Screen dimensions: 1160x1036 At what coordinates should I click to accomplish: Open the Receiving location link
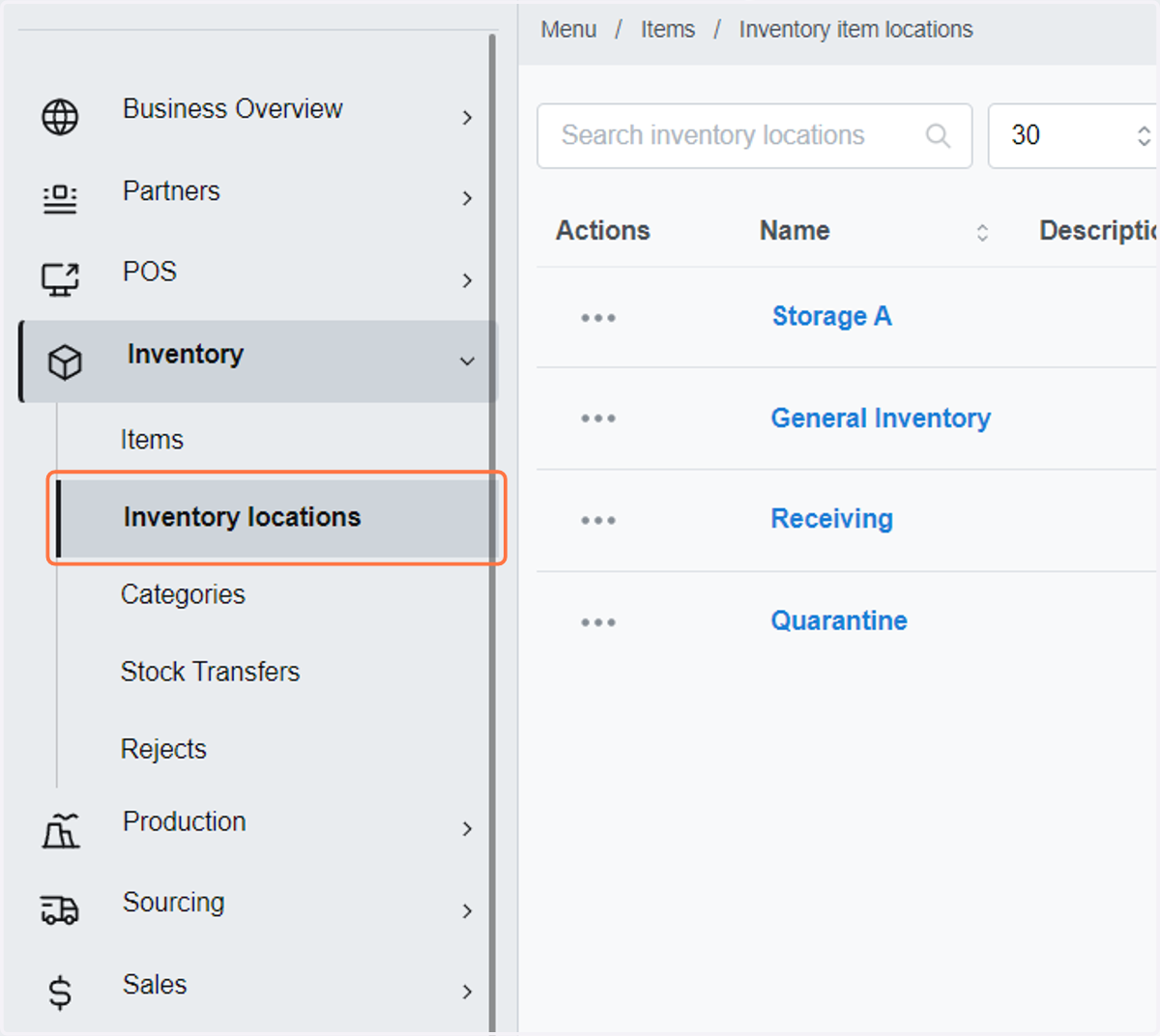pos(831,519)
